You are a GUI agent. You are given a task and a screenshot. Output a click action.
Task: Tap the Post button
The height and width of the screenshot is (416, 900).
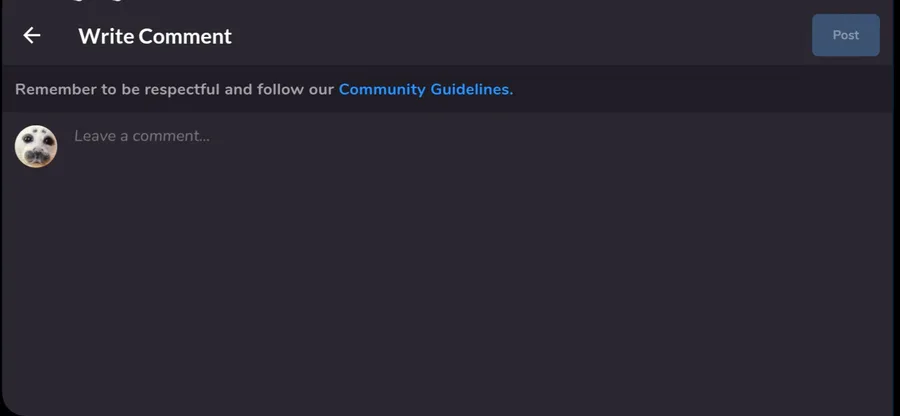click(x=845, y=35)
